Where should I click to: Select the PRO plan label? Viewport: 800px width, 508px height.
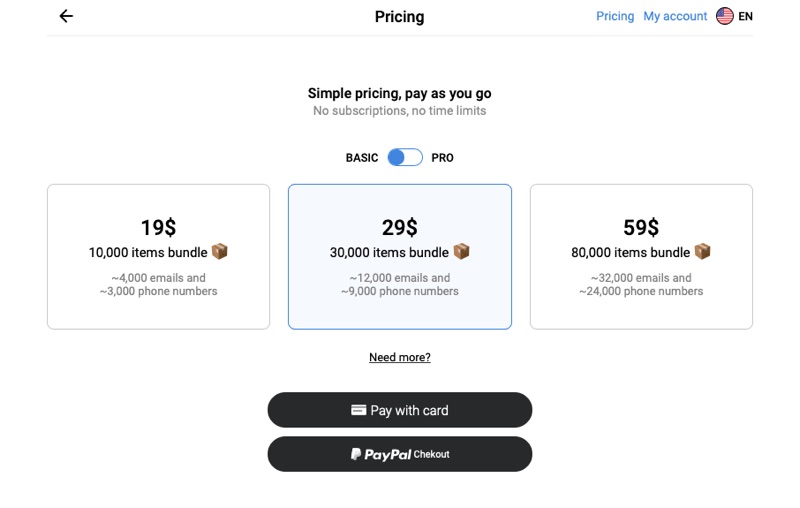pyautogui.click(x=442, y=158)
